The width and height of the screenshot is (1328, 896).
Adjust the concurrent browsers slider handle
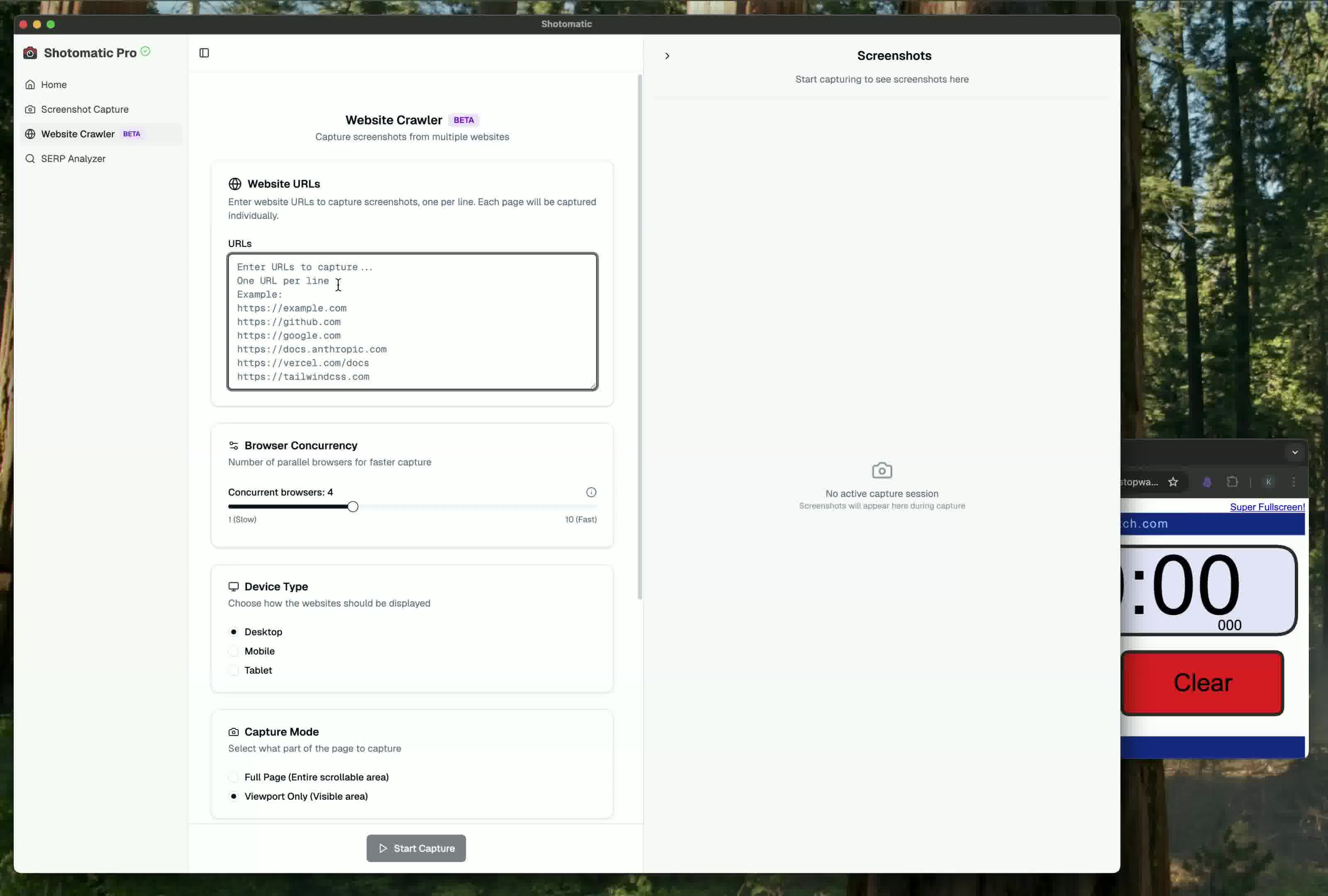pos(353,506)
